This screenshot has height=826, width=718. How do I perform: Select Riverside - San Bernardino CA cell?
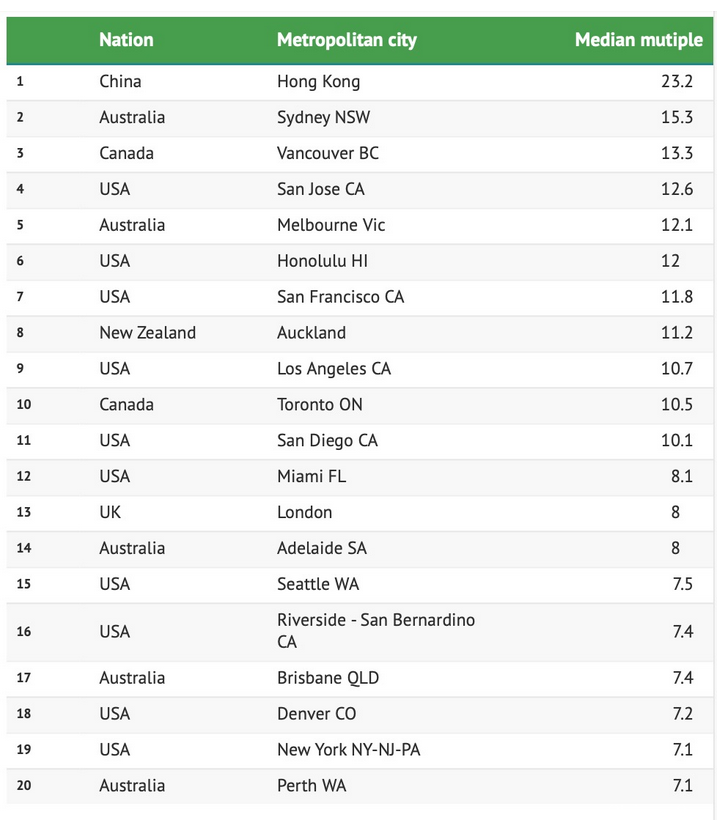[376, 631]
